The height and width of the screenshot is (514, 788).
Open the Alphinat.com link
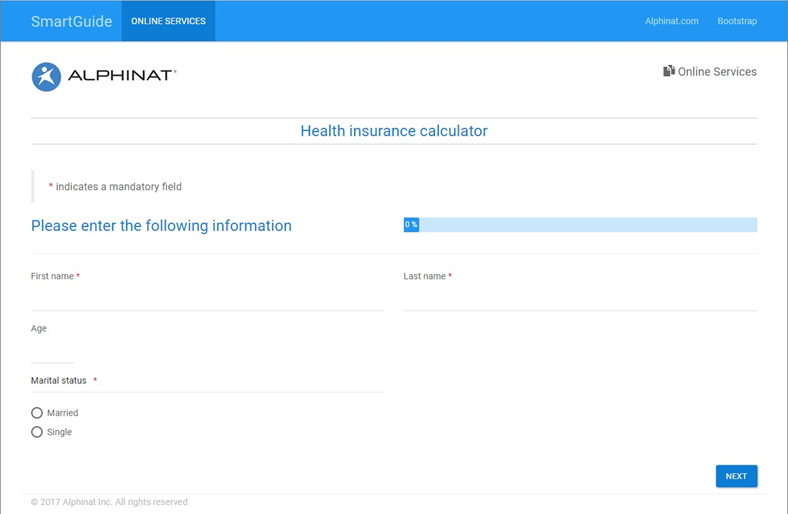point(671,21)
